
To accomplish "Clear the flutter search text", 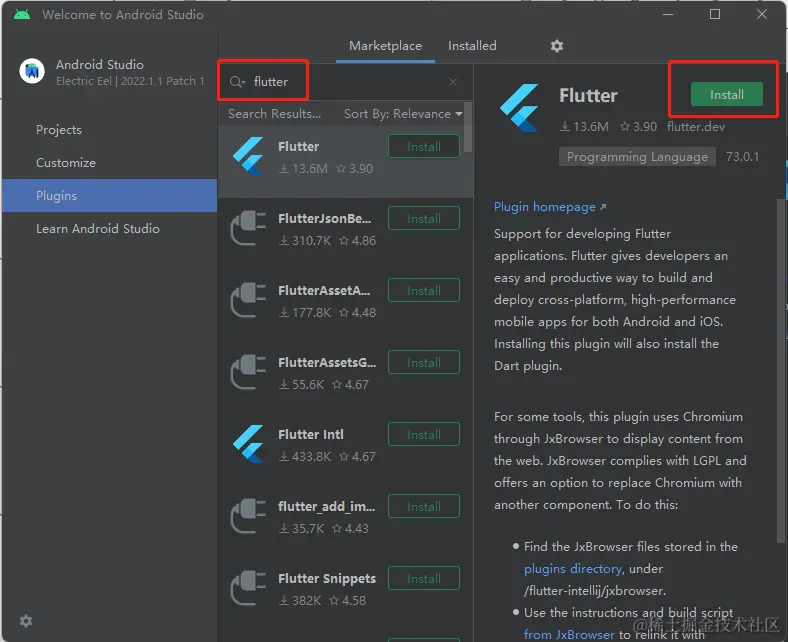I will [x=452, y=81].
